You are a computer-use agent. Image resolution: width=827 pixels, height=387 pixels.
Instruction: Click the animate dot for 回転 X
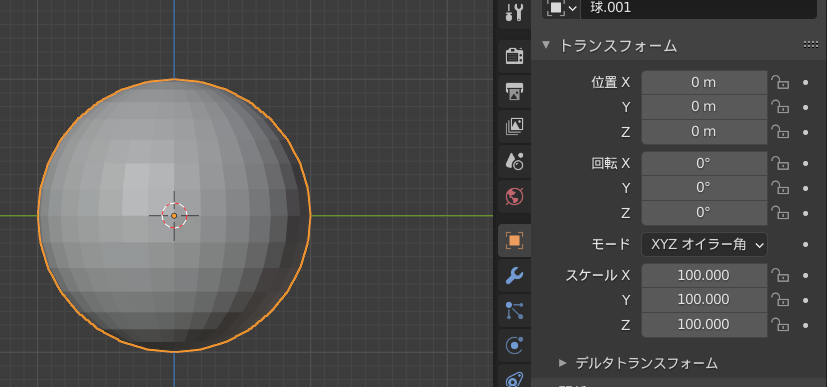pyautogui.click(x=805, y=164)
